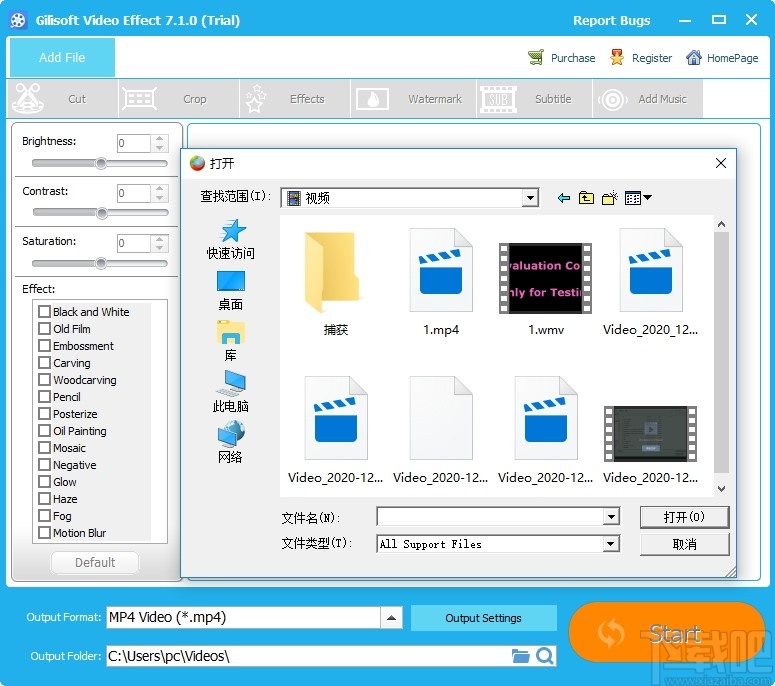775x686 pixels.
Task: Expand the 查找范围 folder dropdown
Action: pyautogui.click(x=530, y=198)
